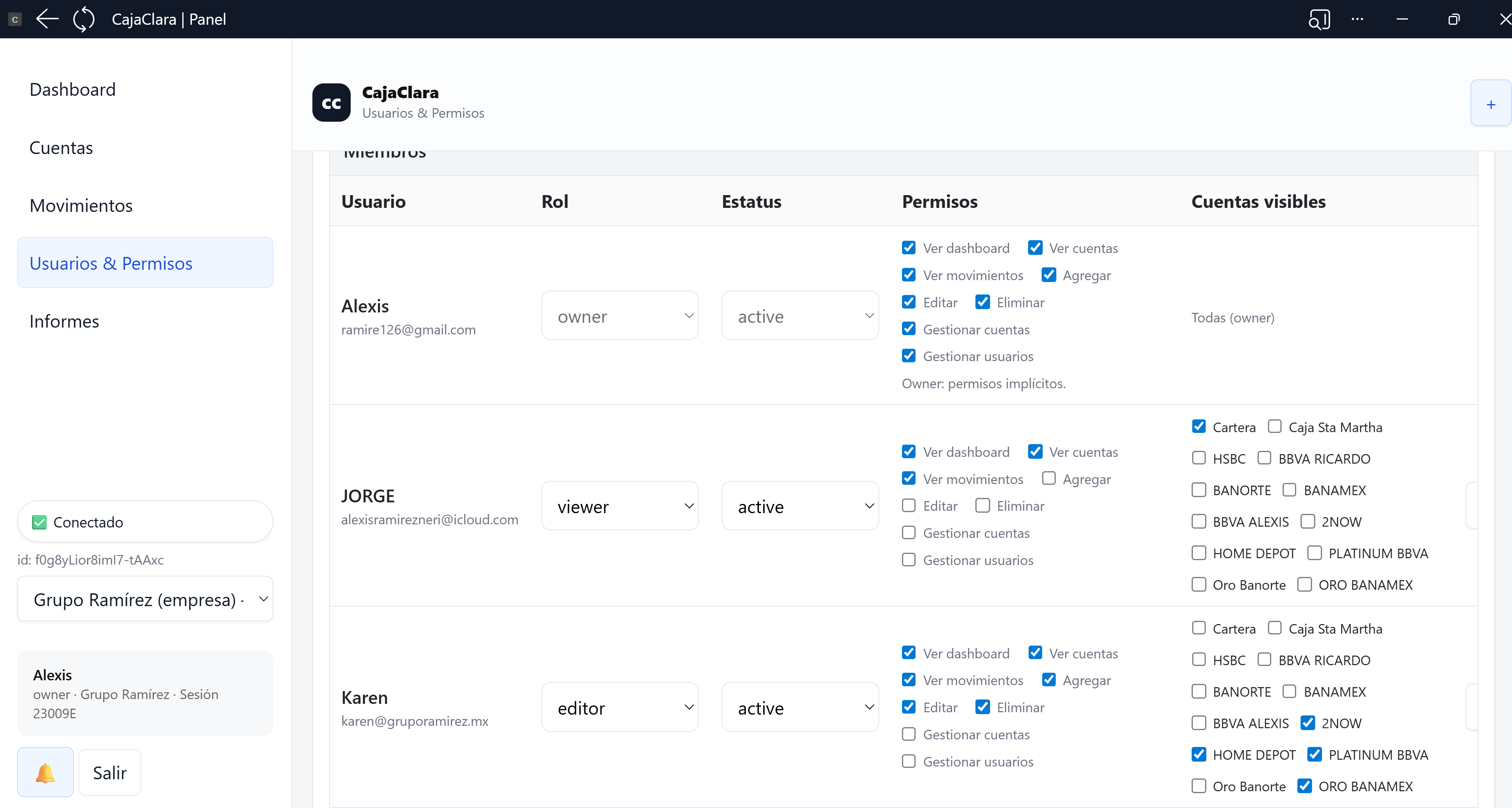Open the Dashboard page
Viewport: 1512px width, 808px height.
pyautogui.click(x=72, y=89)
